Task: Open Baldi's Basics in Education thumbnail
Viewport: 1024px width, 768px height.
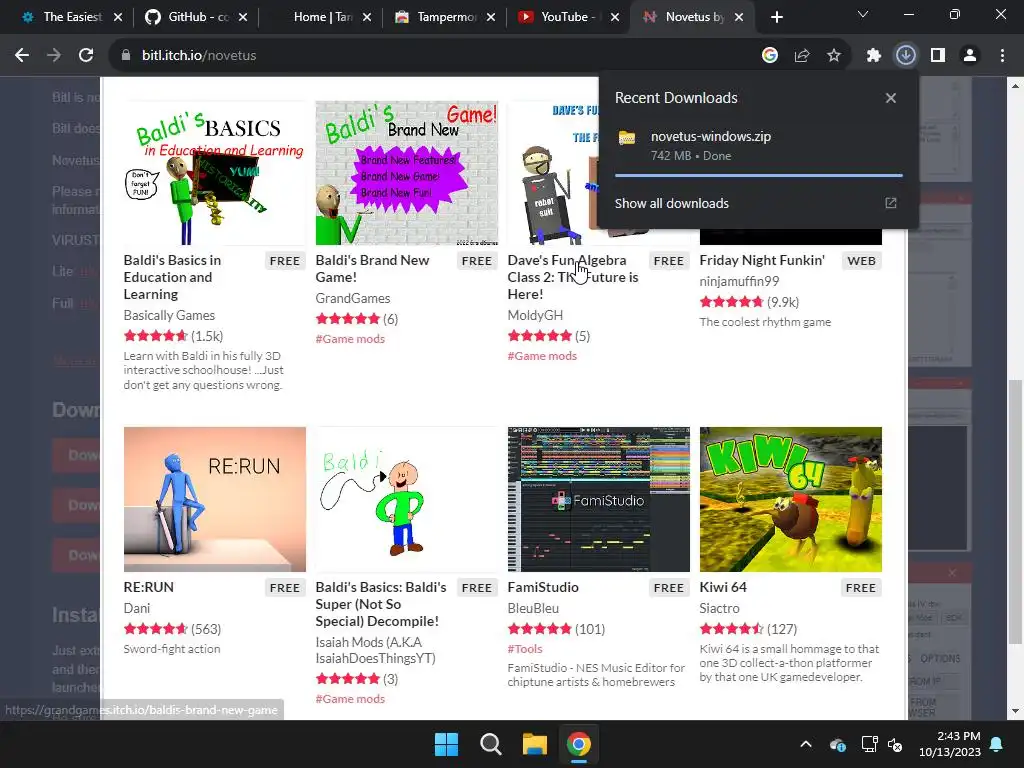Action: pos(215,173)
